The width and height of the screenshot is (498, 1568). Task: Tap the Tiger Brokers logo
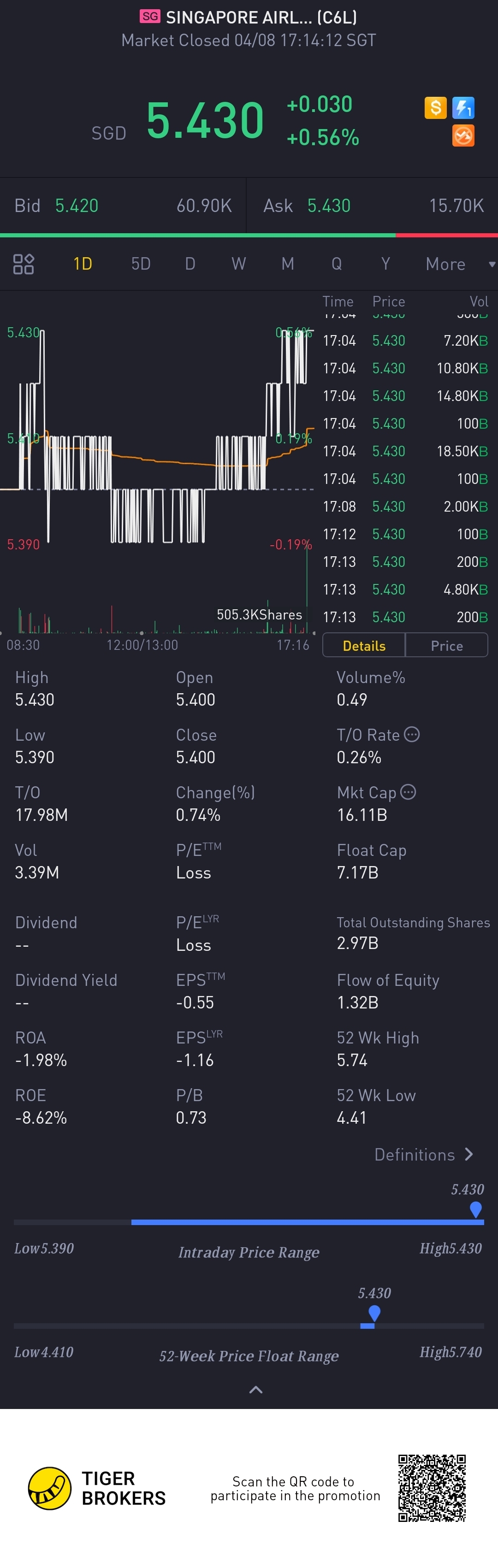point(50,1488)
